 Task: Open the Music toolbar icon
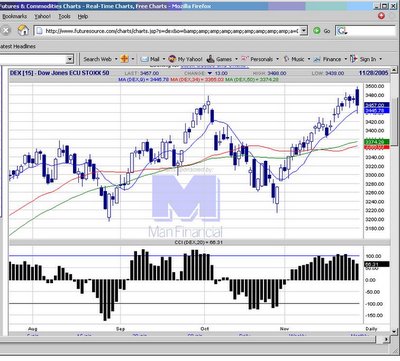point(287,59)
